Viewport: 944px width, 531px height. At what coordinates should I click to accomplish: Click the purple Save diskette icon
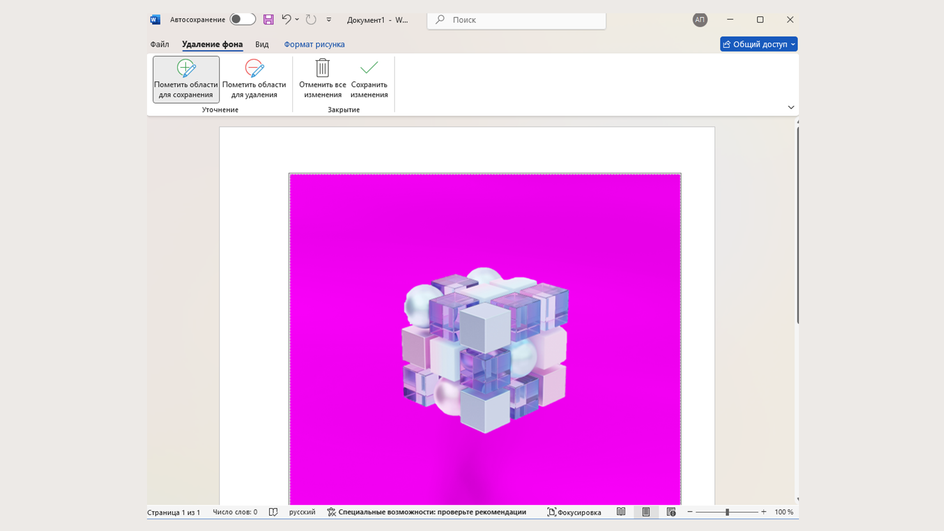(268, 20)
